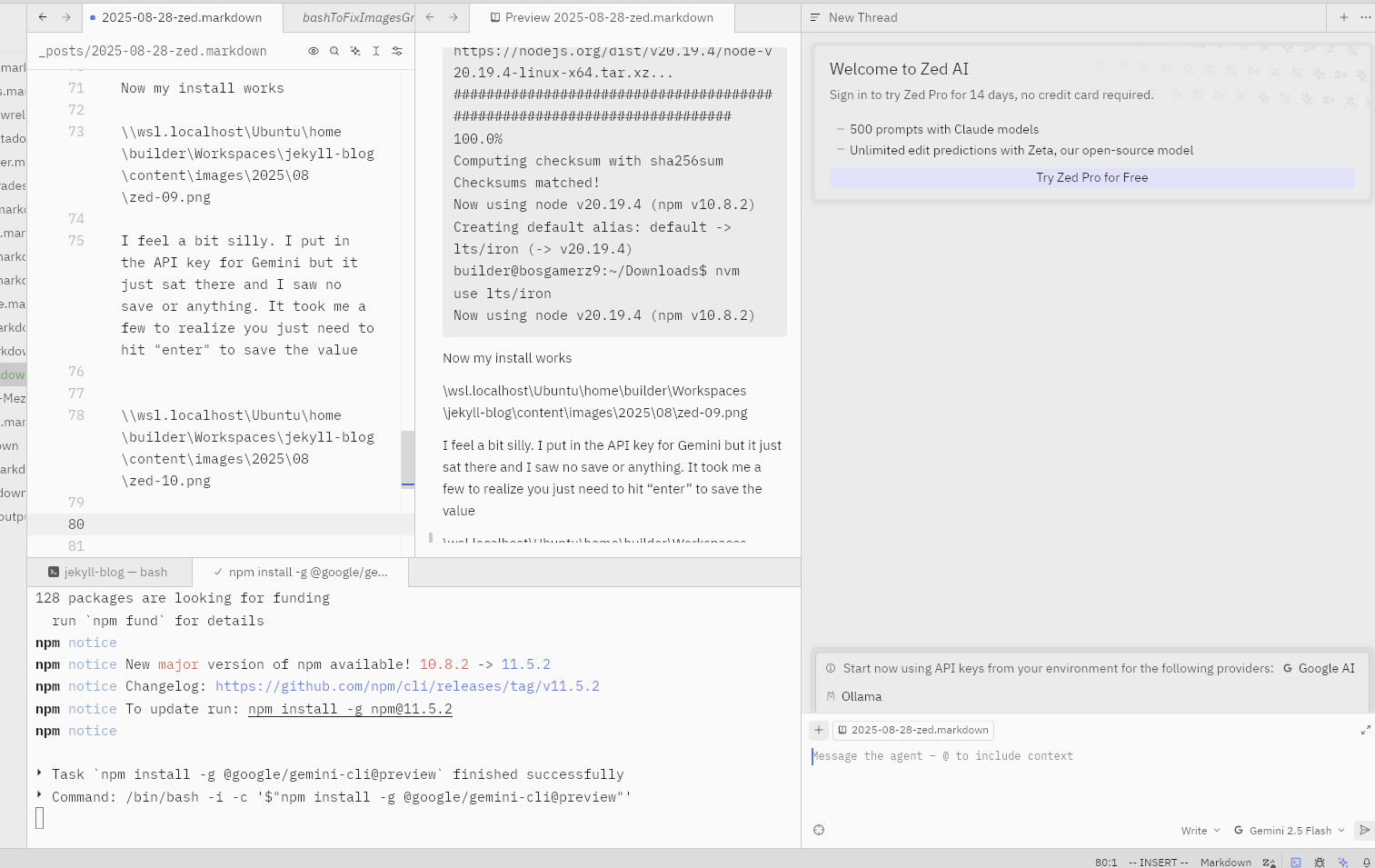Go forward in the editor pane history

tap(66, 17)
